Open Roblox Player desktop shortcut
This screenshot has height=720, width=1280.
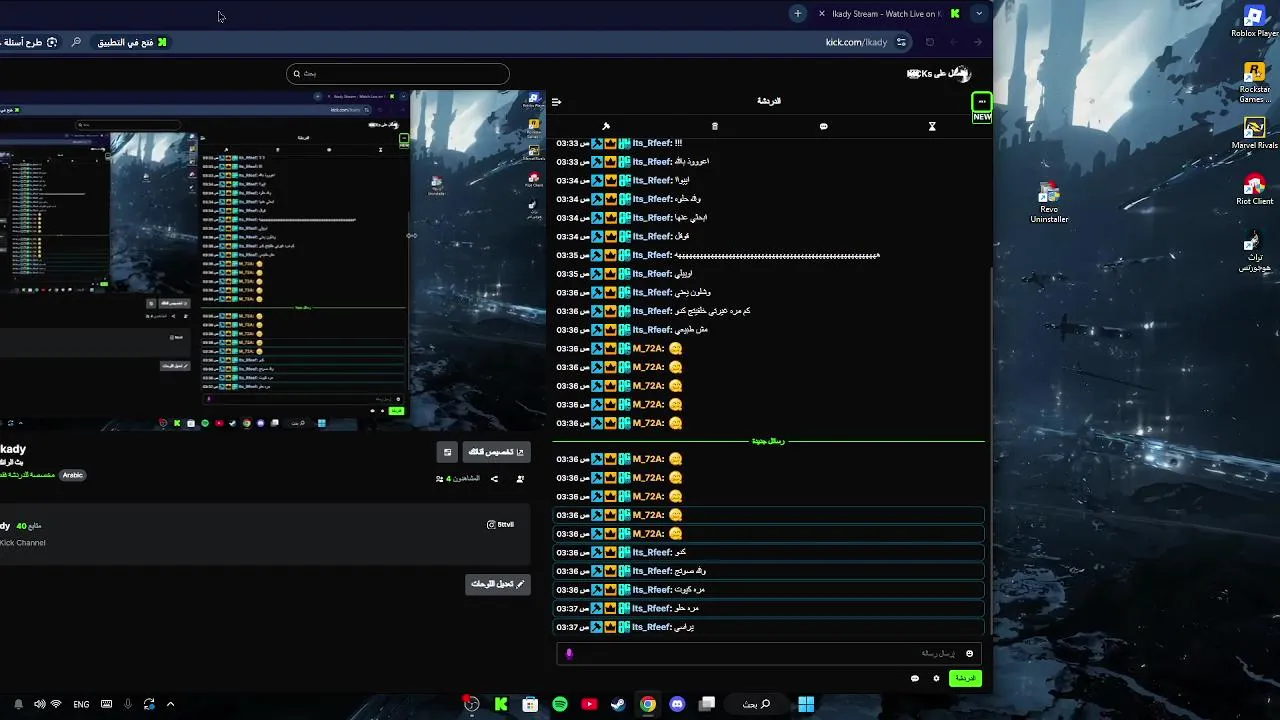pos(1254,22)
